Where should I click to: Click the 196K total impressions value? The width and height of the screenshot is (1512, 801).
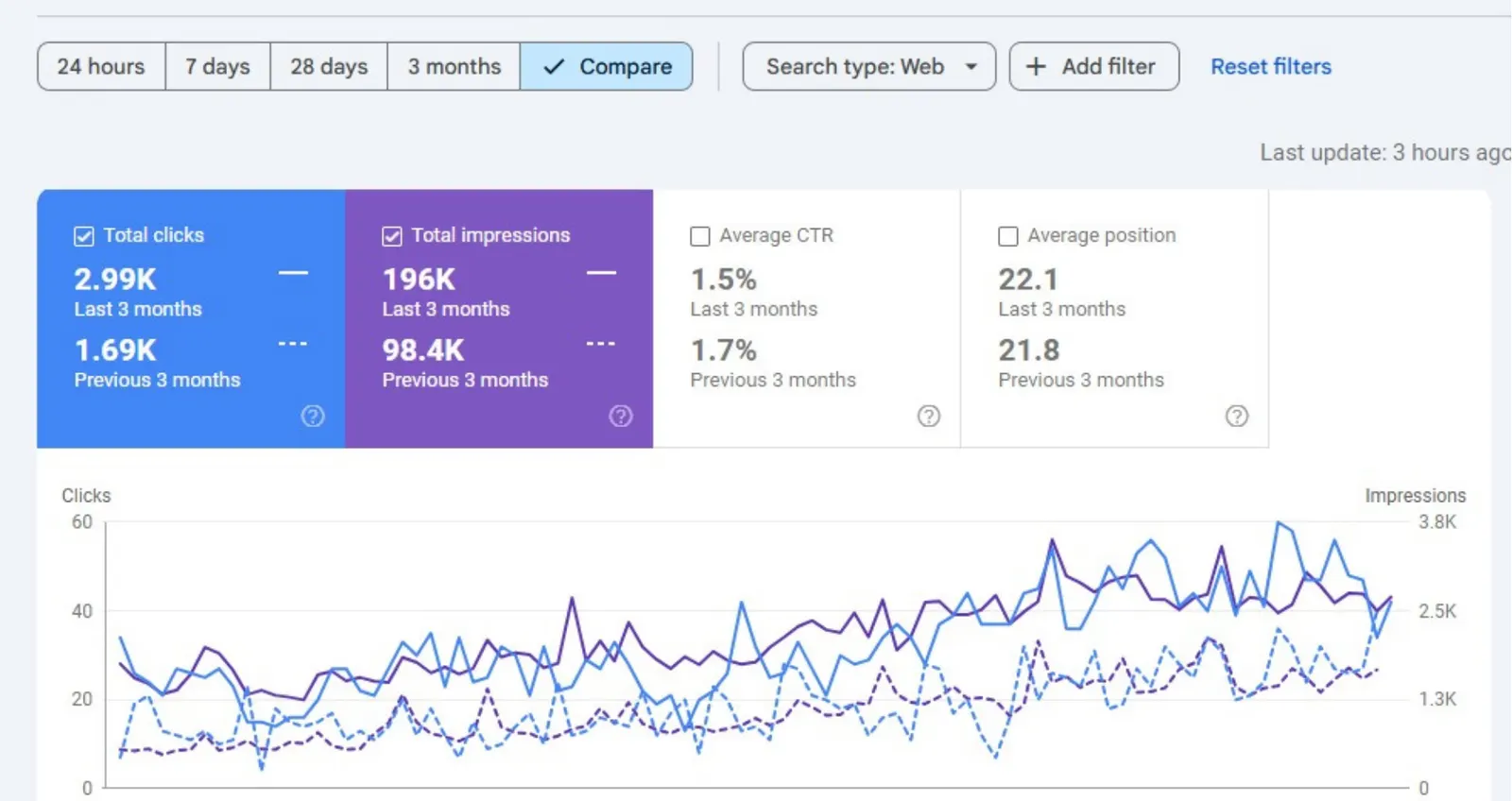(419, 280)
